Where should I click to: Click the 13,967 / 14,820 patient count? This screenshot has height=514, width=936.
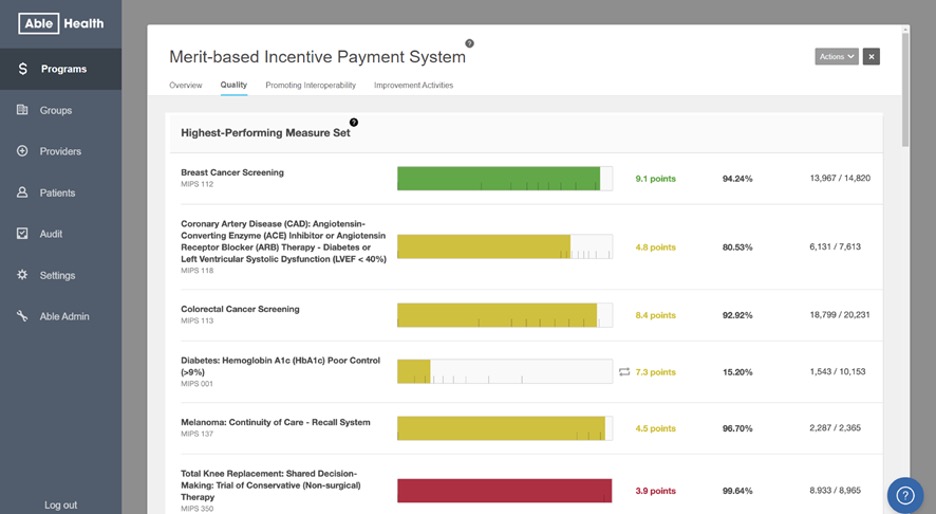840,178
